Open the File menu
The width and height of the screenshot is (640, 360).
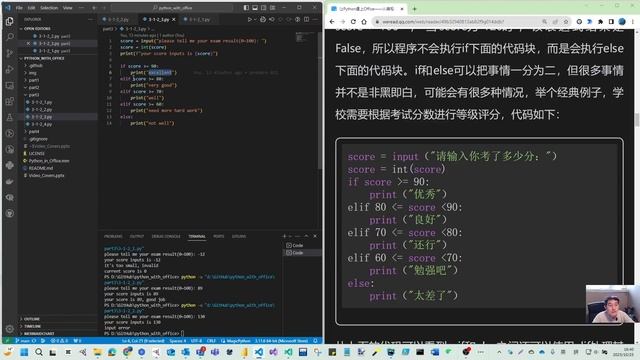tap(19, 8)
